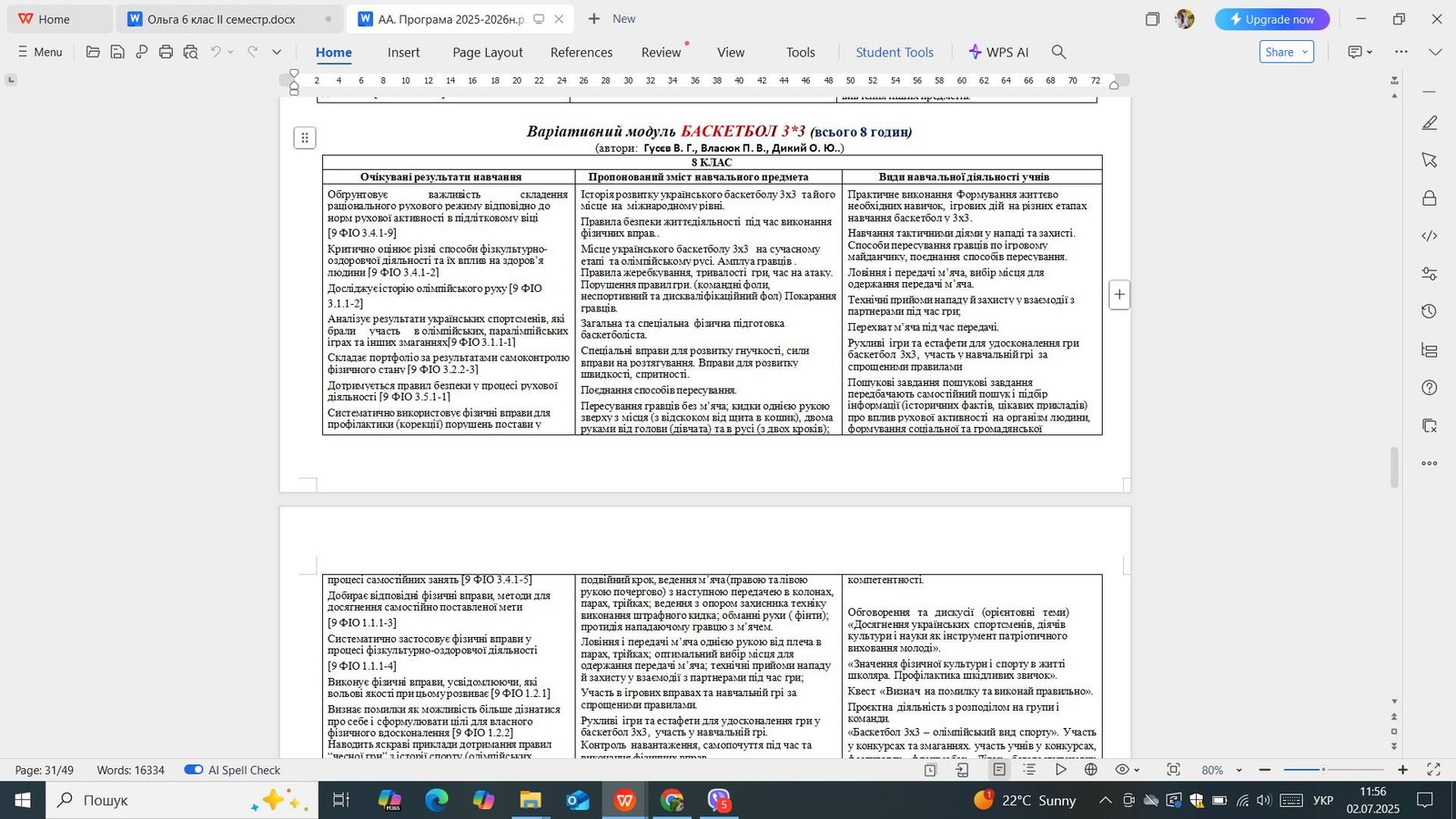Switch to outline view in status bar
The image size is (1456, 819).
point(1029,770)
